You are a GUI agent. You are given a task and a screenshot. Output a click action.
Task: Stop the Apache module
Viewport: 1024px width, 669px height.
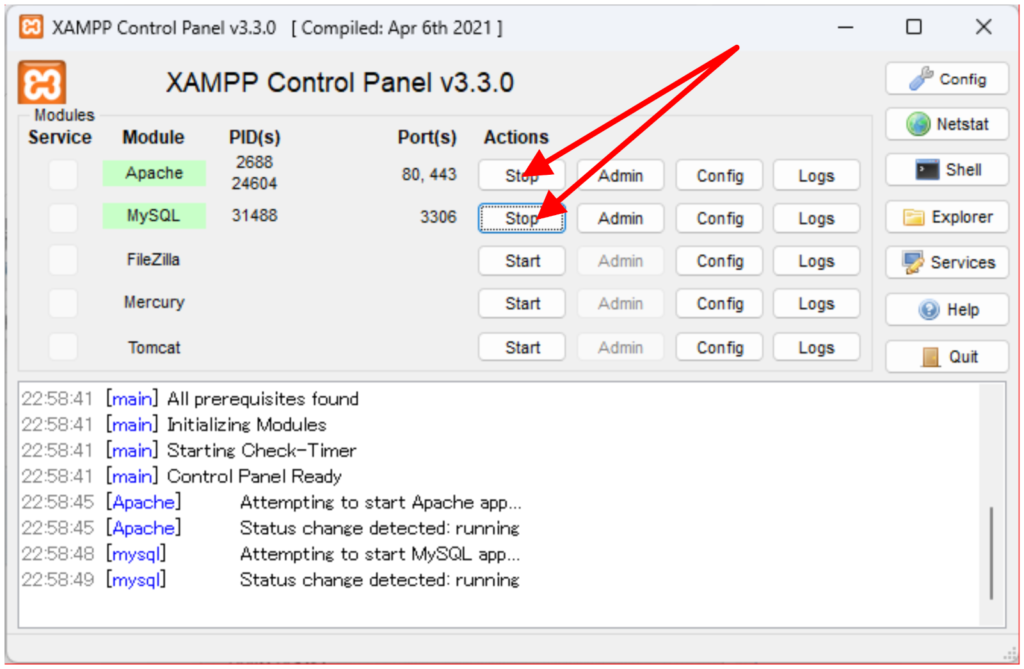coord(521,175)
